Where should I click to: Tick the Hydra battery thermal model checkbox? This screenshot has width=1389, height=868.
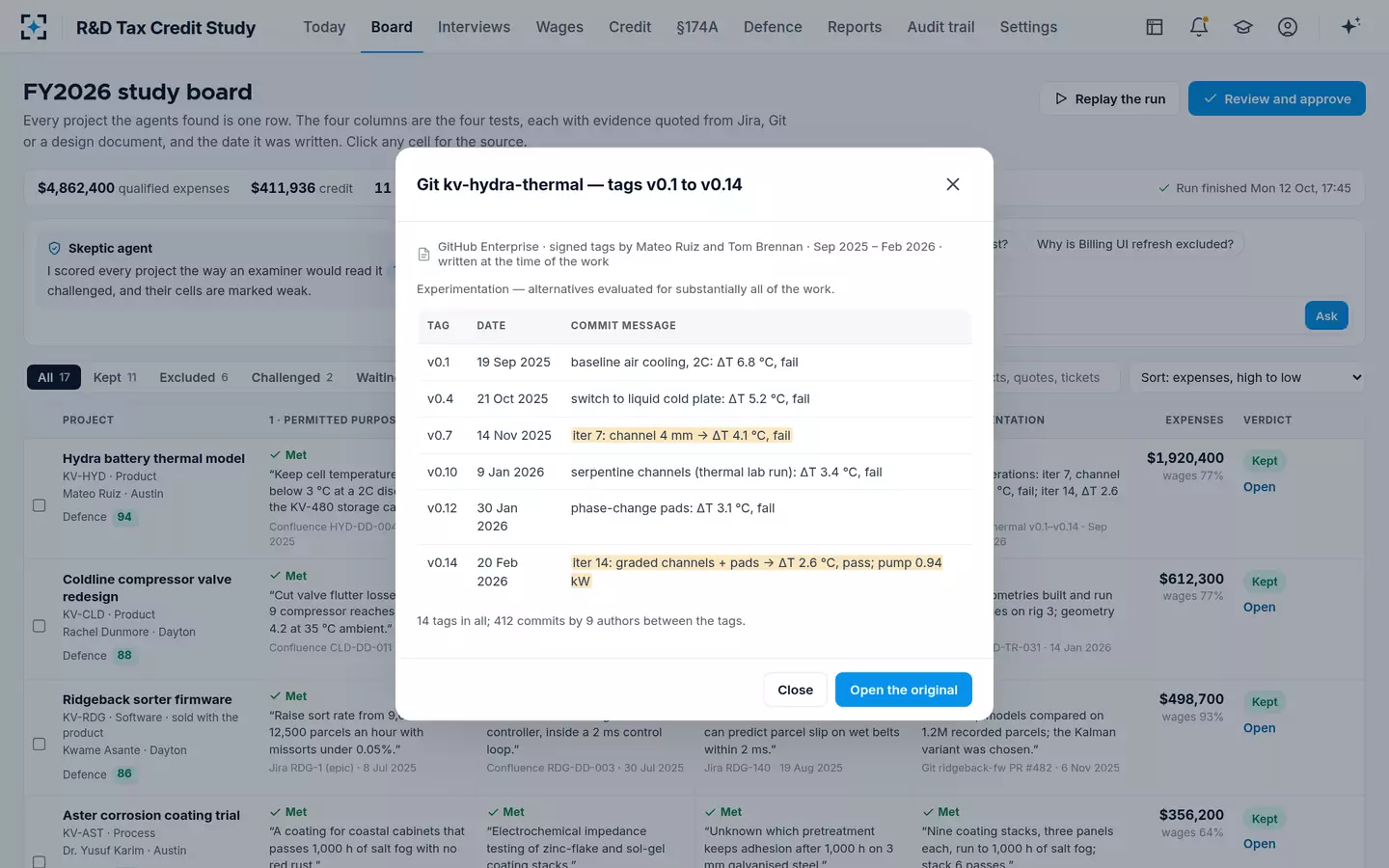[x=40, y=505]
